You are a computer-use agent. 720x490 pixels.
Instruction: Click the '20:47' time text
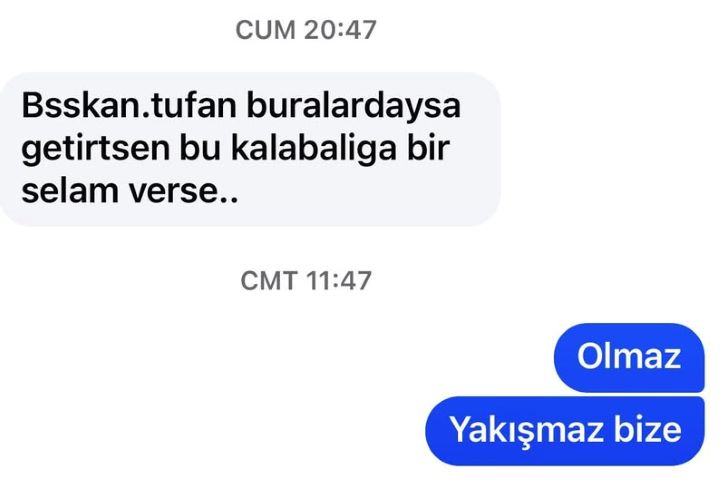[340, 30]
